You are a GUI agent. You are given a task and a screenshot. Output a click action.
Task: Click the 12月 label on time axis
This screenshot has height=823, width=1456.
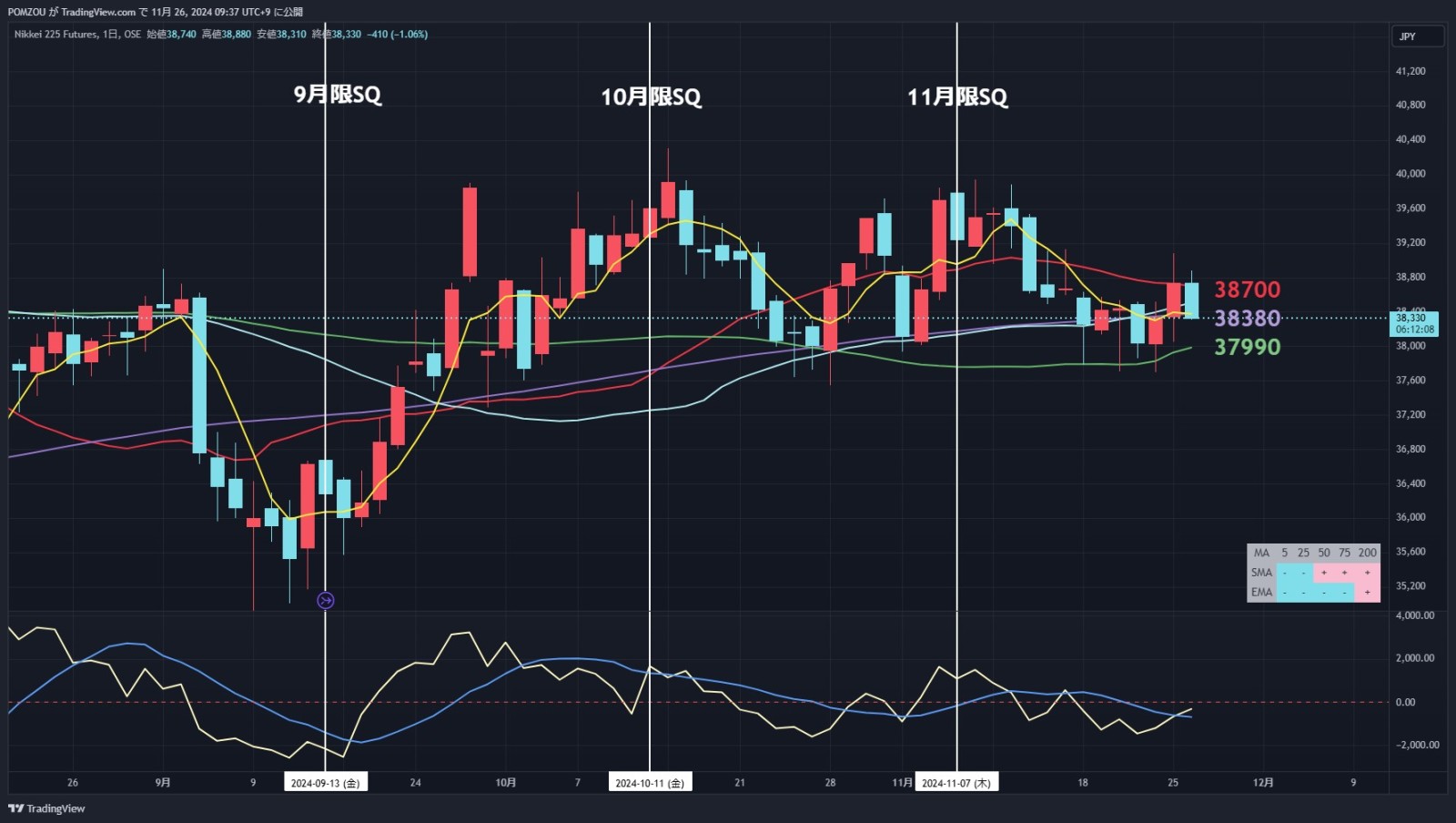(x=1263, y=783)
